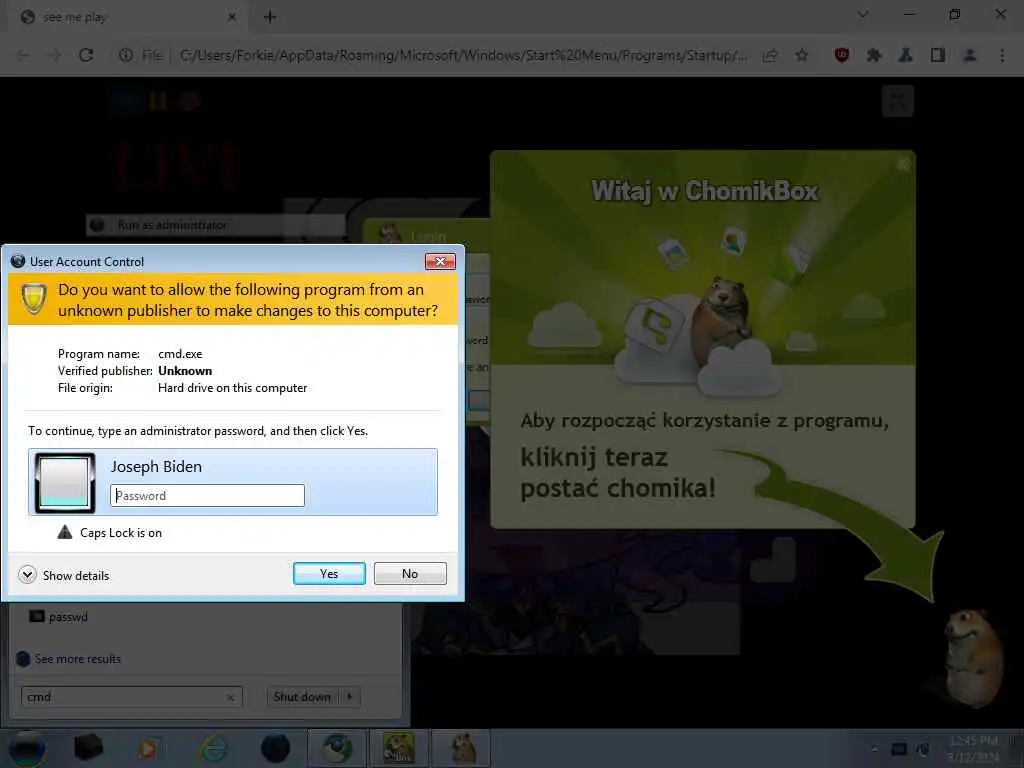Switch to the ChomikBox taskbar button

pos(398,748)
